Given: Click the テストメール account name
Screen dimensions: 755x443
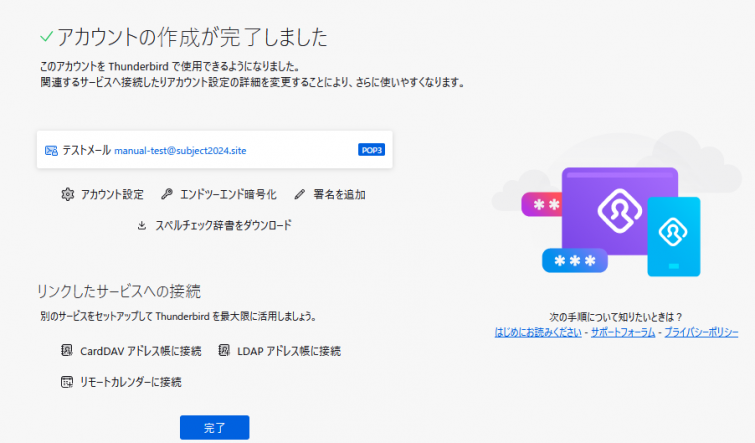Looking at the screenshot, I should 86,151.
